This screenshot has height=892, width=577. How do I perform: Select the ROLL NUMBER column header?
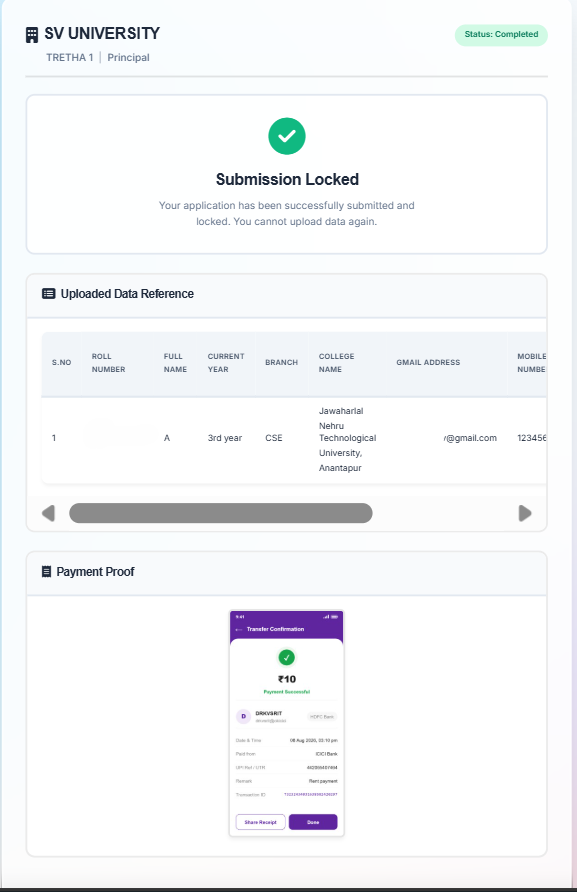pyautogui.click(x=109, y=362)
